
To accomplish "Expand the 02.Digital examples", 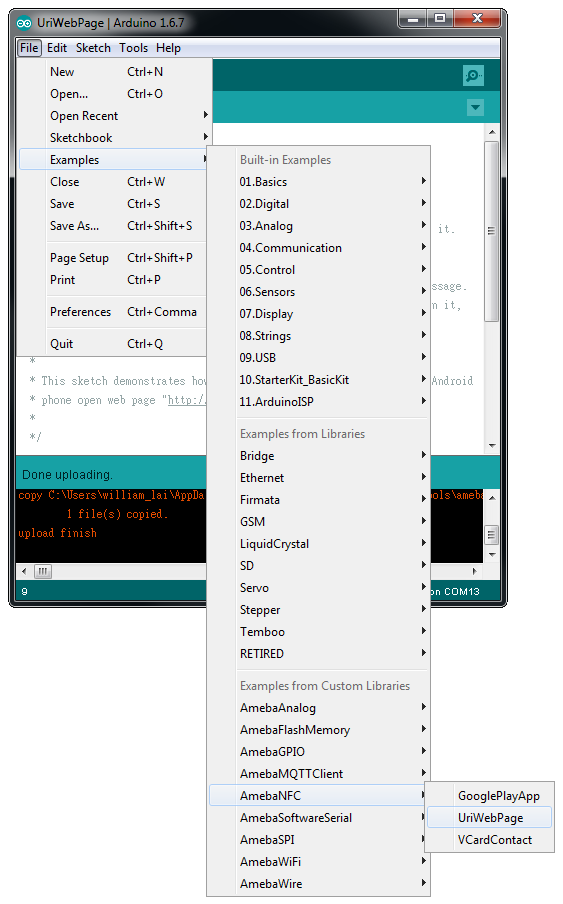I will [319, 204].
